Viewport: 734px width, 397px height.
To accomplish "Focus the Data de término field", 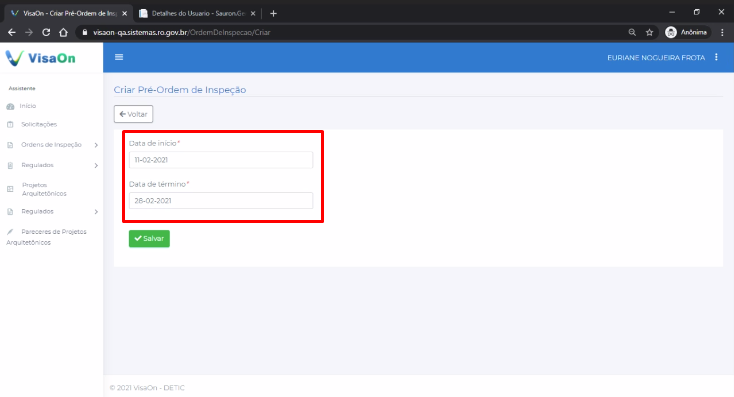I will coord(221,200).
